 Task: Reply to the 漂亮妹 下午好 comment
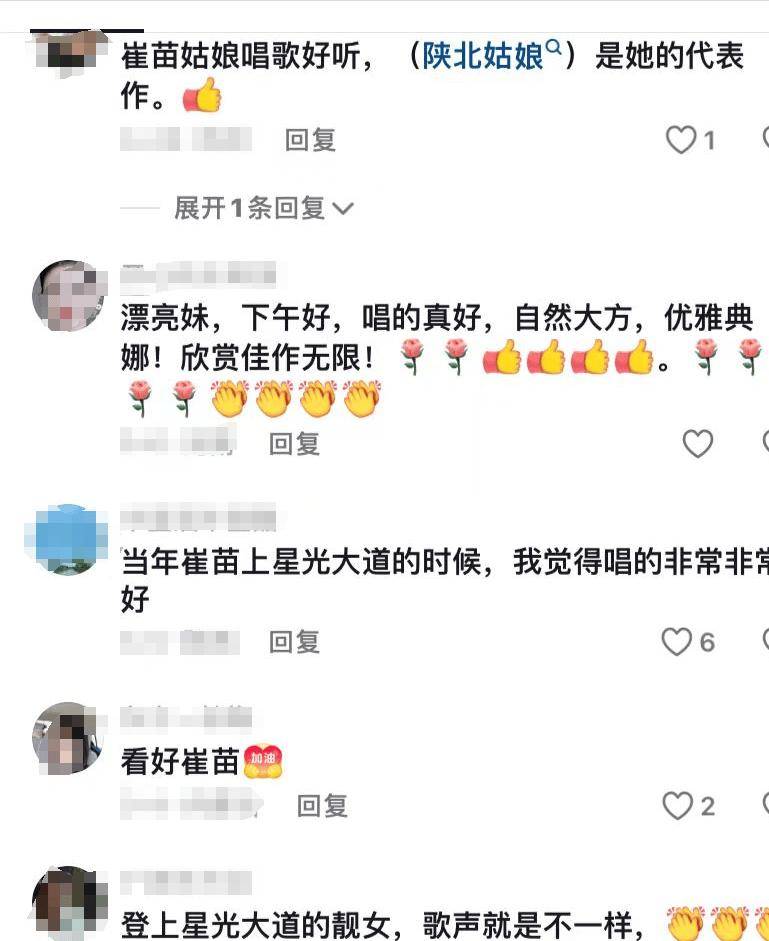(294, 443)
